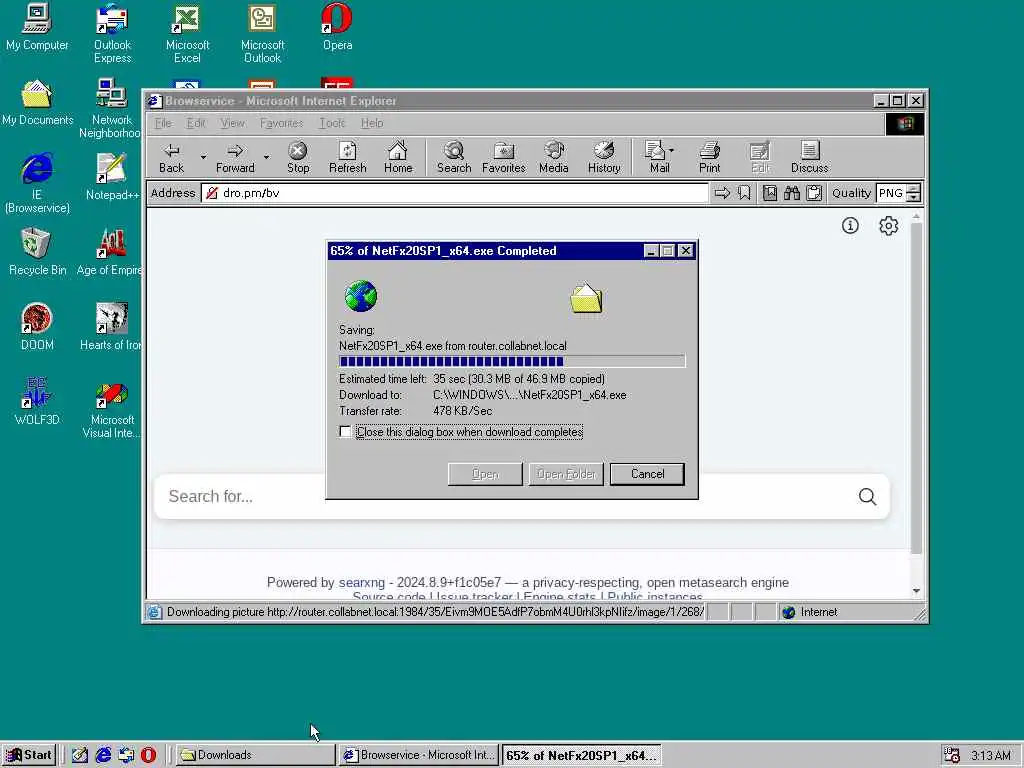Click the Forward toolbar button
The image size is (1024, 768).
point(235,157)
